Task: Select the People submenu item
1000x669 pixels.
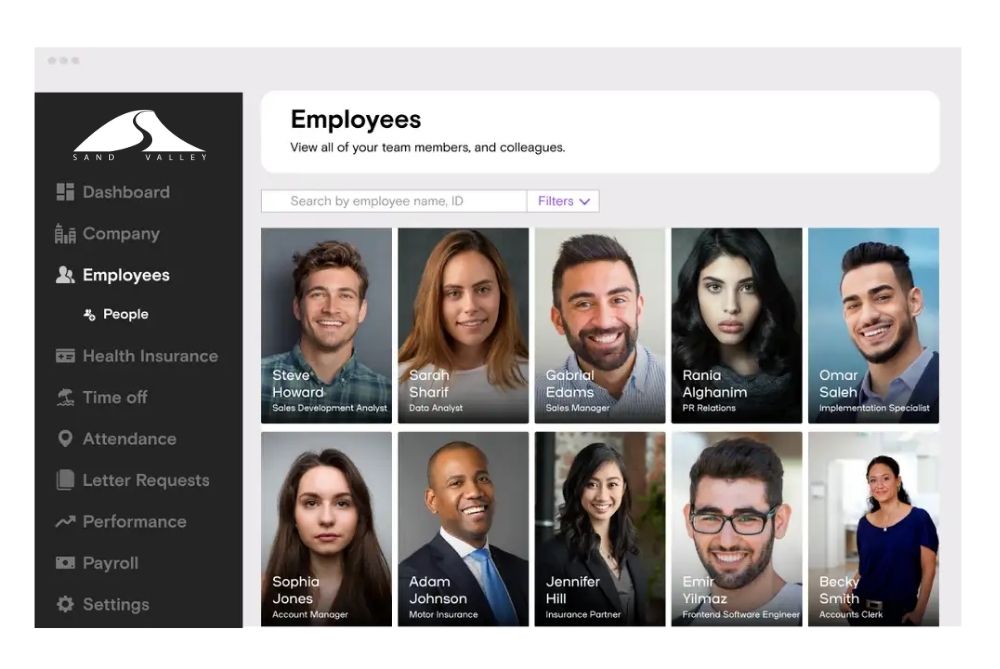Action: click(x=117, y=314)
